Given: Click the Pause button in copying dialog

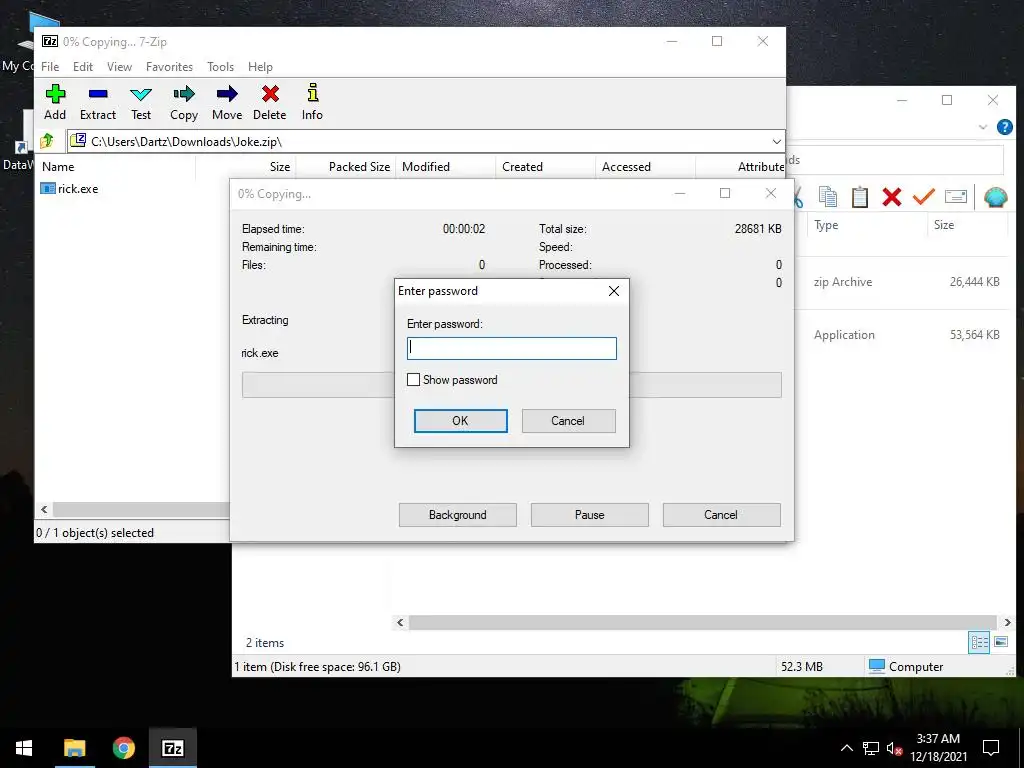Looking at the screenshot, I should point(590,515).
